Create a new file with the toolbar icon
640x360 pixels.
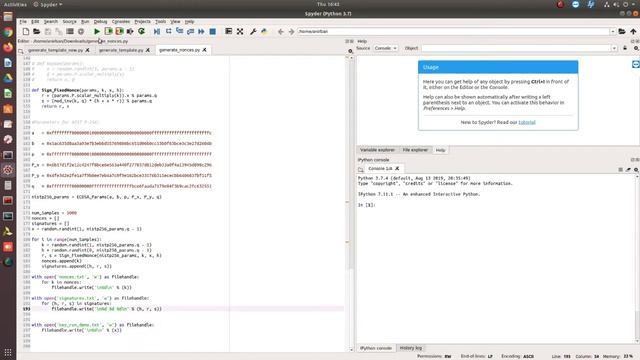click(26, 31)
